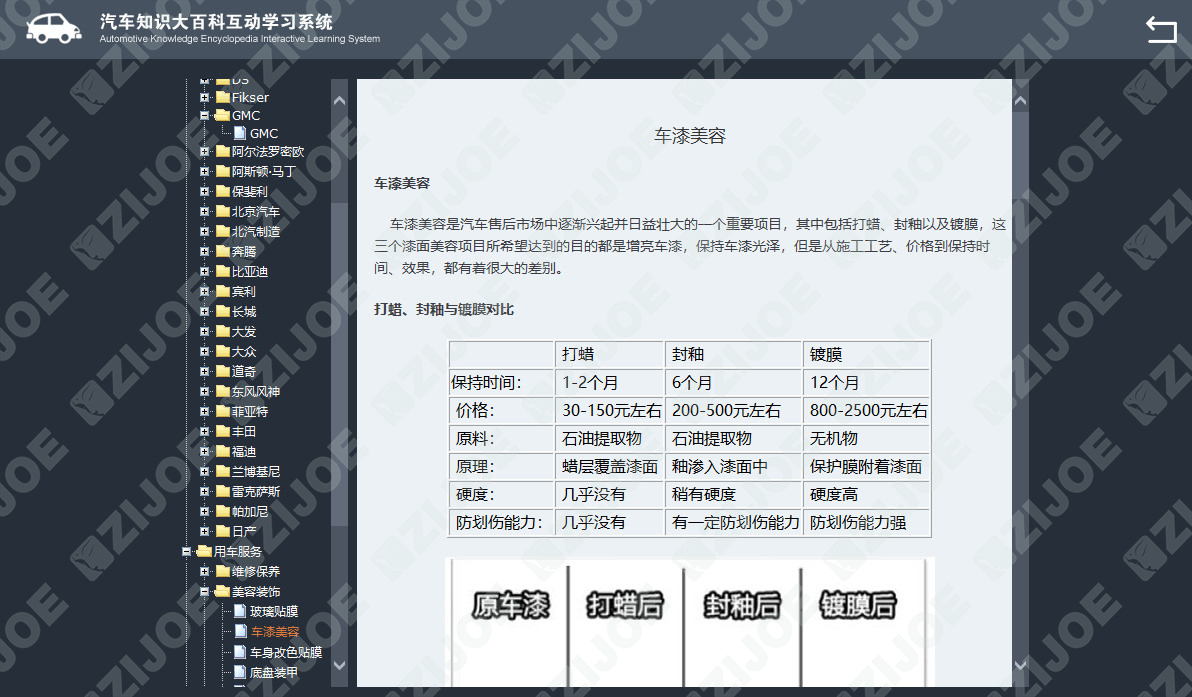Open the 车身改色贴膜 article
The image size is (1192, 697).
tap(286, 652)
